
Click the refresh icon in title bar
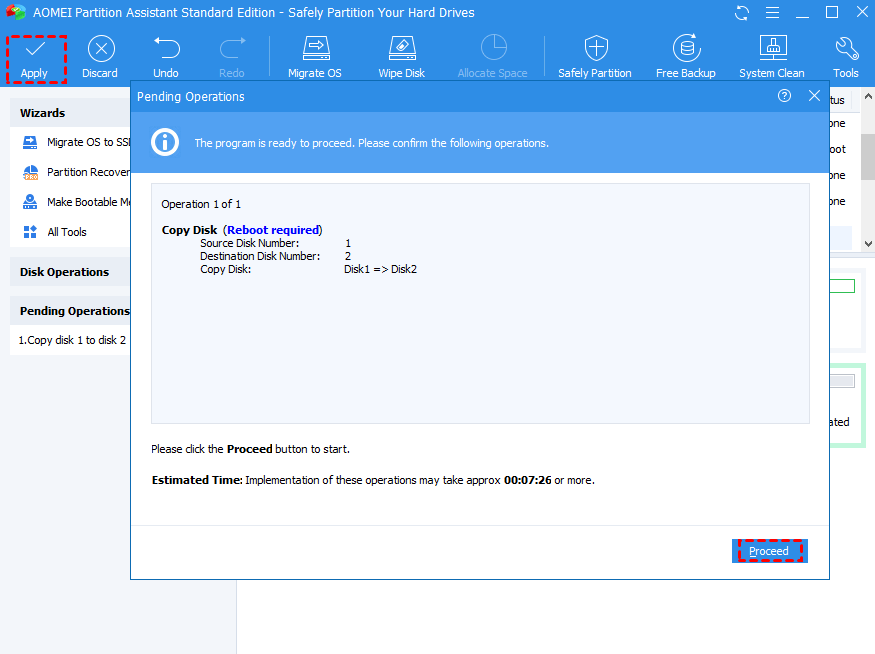[x=742, y=13]
